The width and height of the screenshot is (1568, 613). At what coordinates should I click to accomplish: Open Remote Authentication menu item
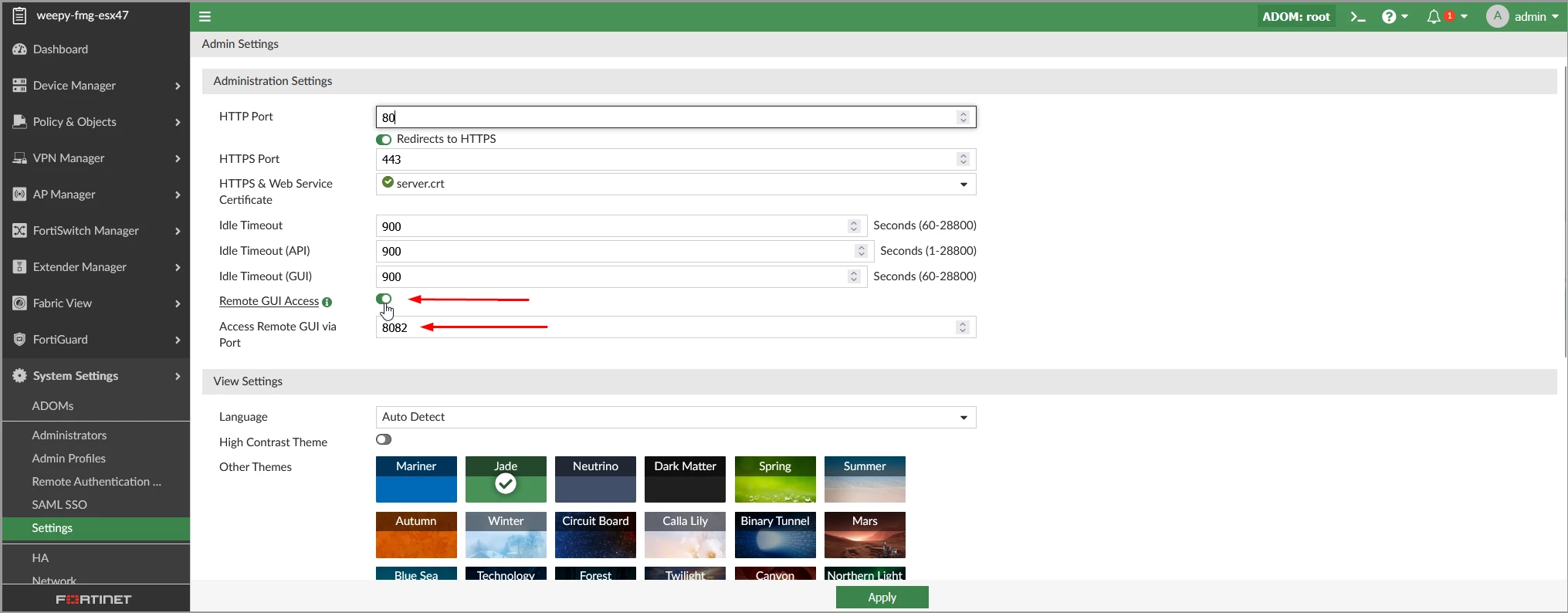(x=96, y=482)
